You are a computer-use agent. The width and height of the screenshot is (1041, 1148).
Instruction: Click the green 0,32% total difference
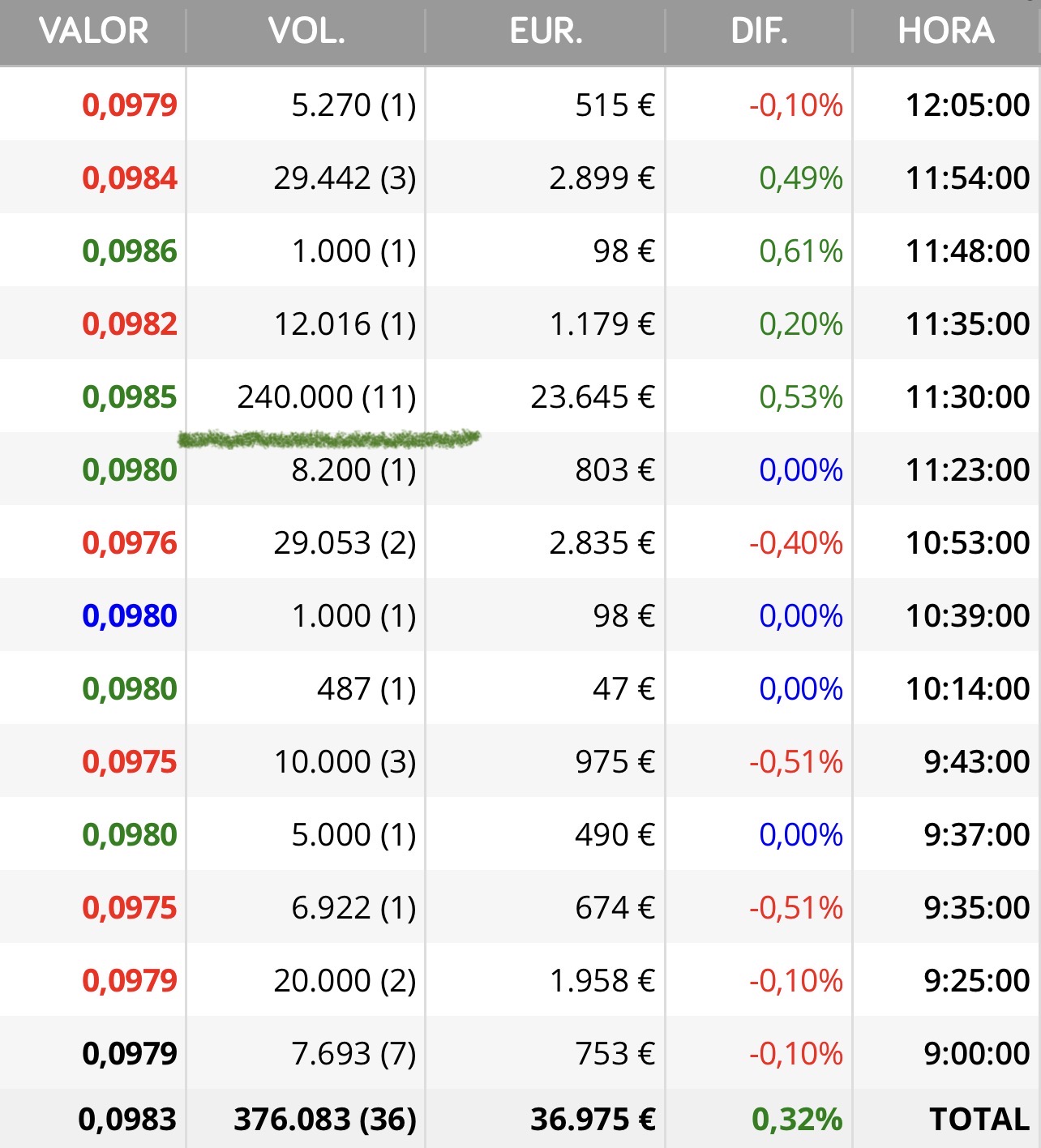point(797,1120)
